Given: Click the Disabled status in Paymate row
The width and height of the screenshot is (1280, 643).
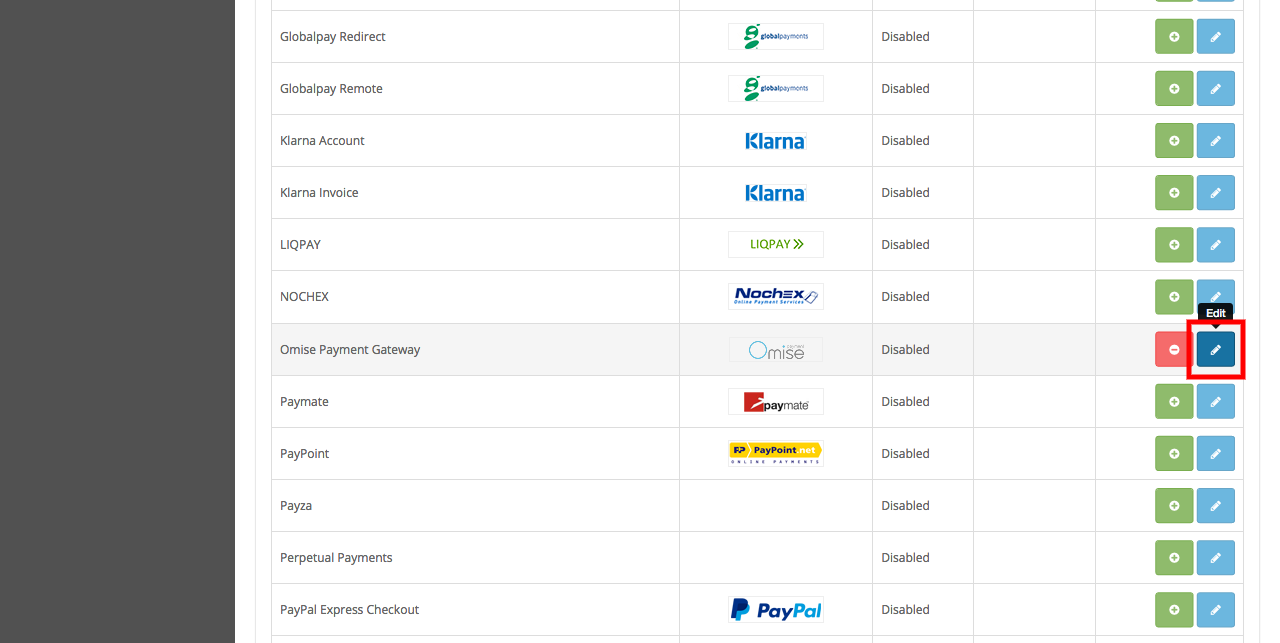Looking at the screenshot, I should pyautogui.click(x=905, y=402).
